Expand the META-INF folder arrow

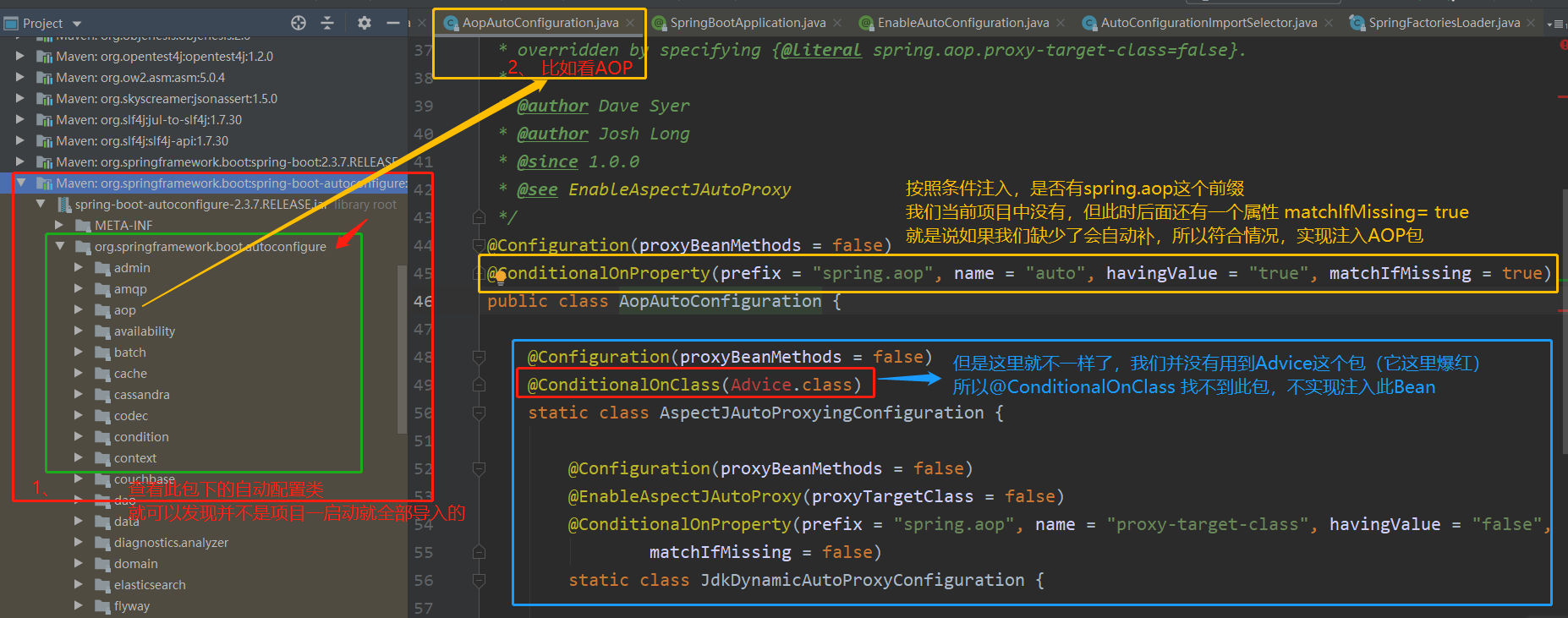[59, 225]
